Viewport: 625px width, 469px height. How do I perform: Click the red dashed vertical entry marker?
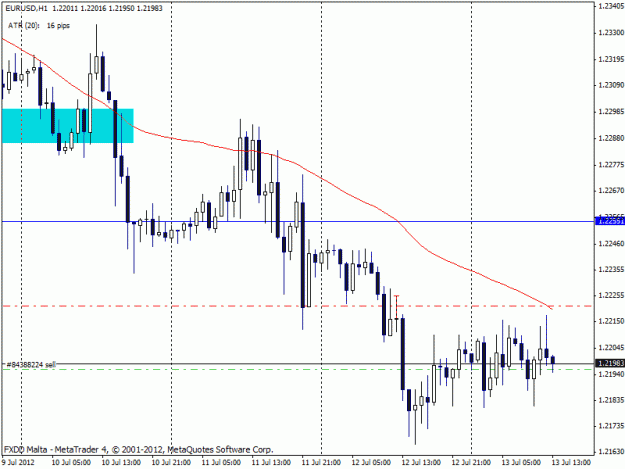(396, 307)
